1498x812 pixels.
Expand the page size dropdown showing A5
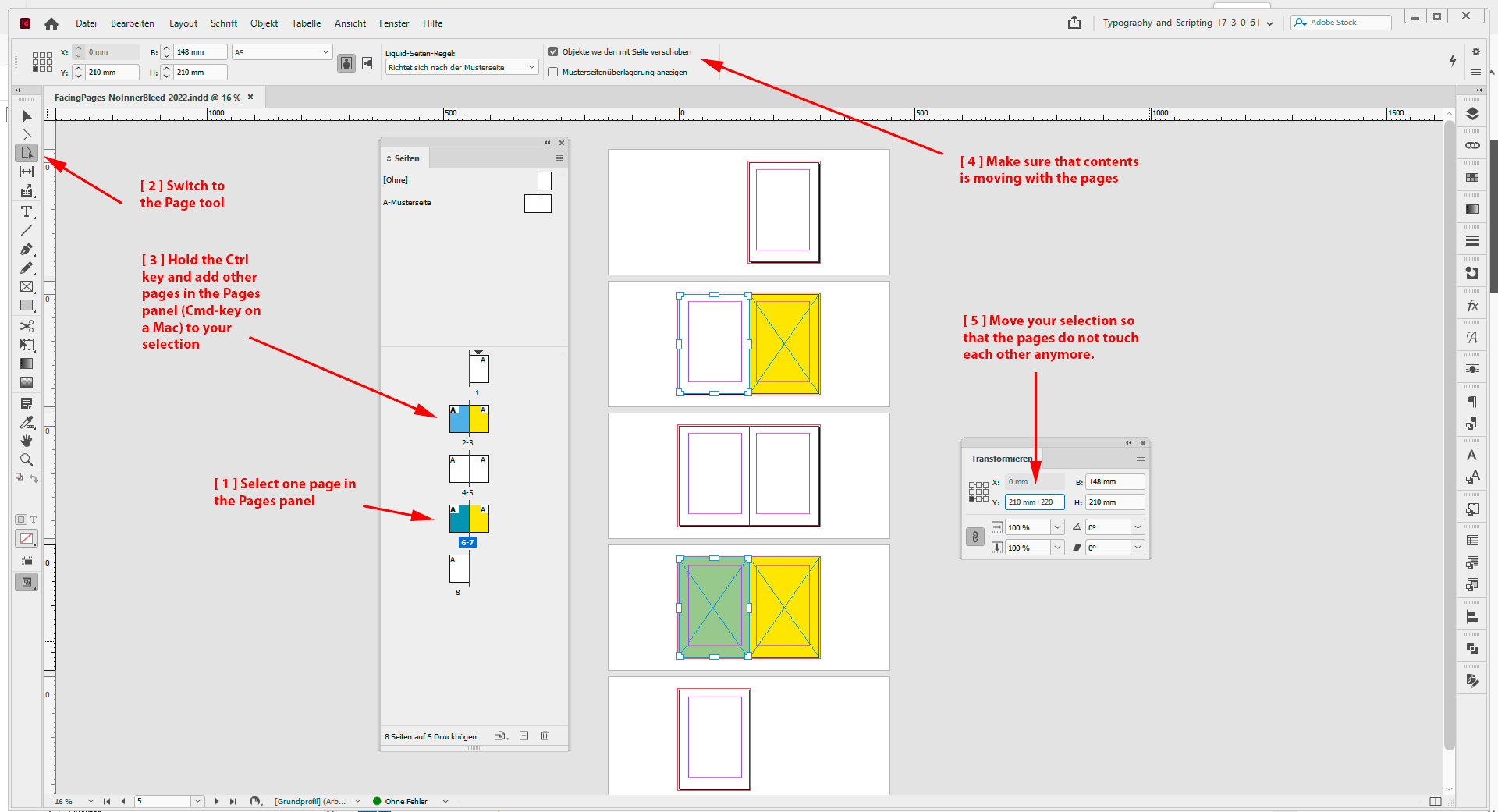324,51
